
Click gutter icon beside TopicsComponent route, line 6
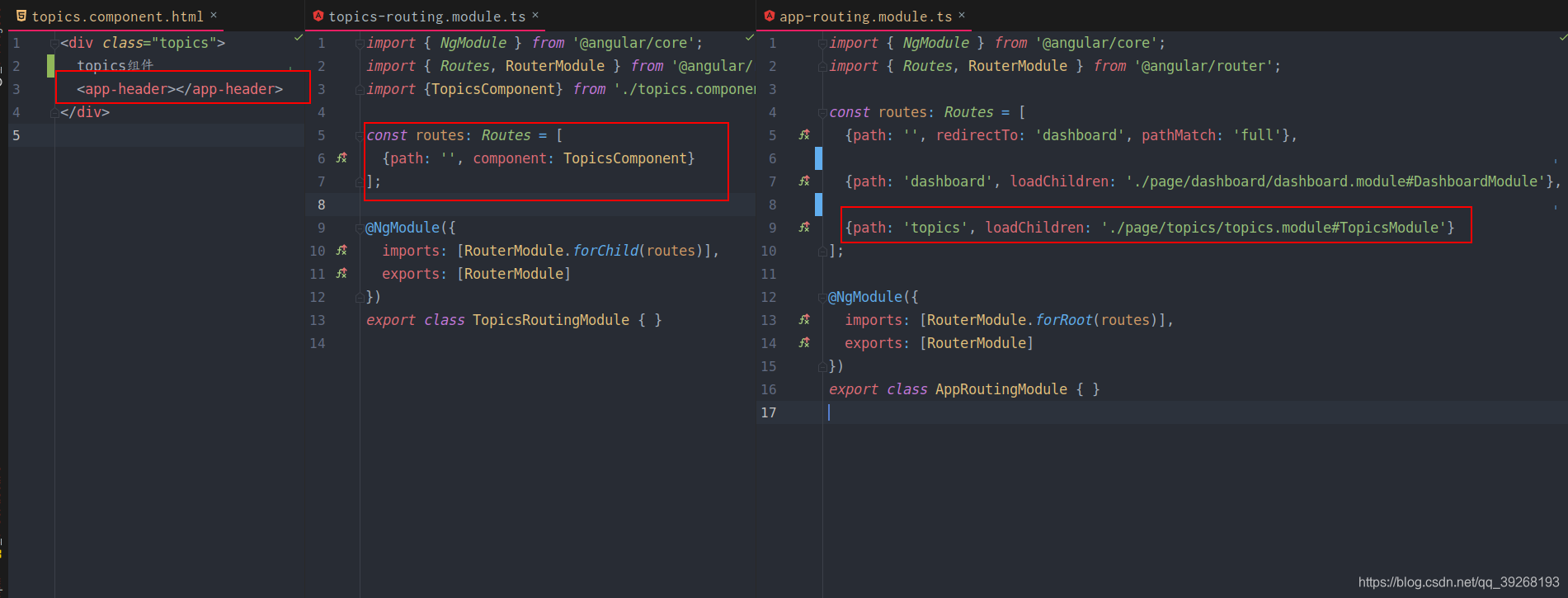[341, 158]
